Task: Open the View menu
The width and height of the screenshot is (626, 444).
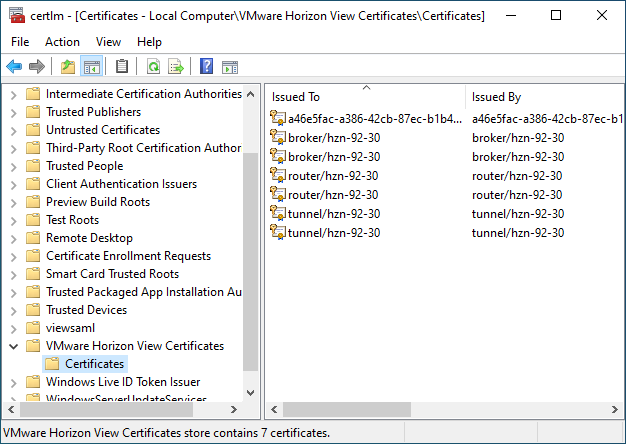Action: 108,42
